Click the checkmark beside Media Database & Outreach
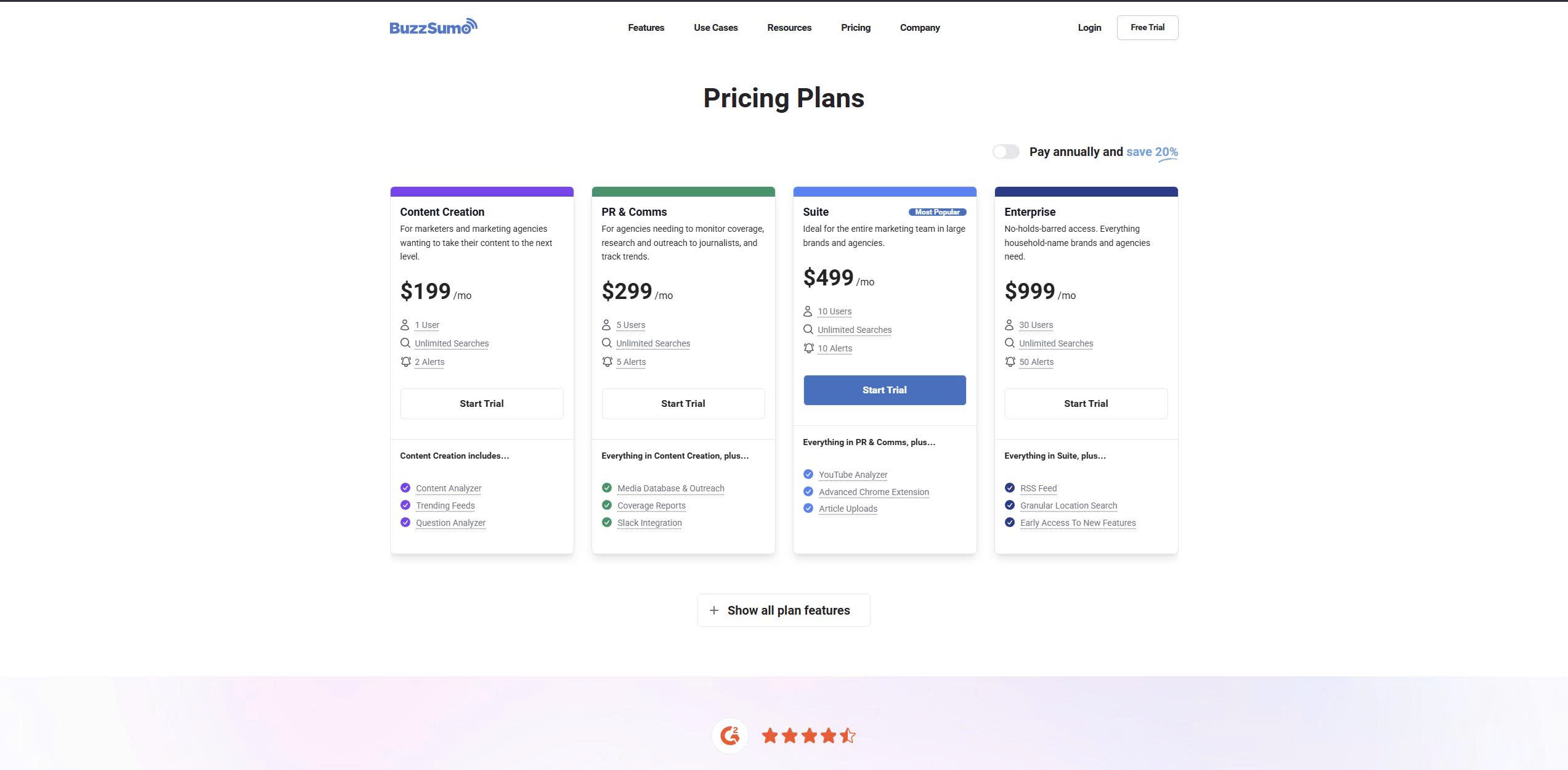Screen dimensions: 1568x770 pos(607,488)
